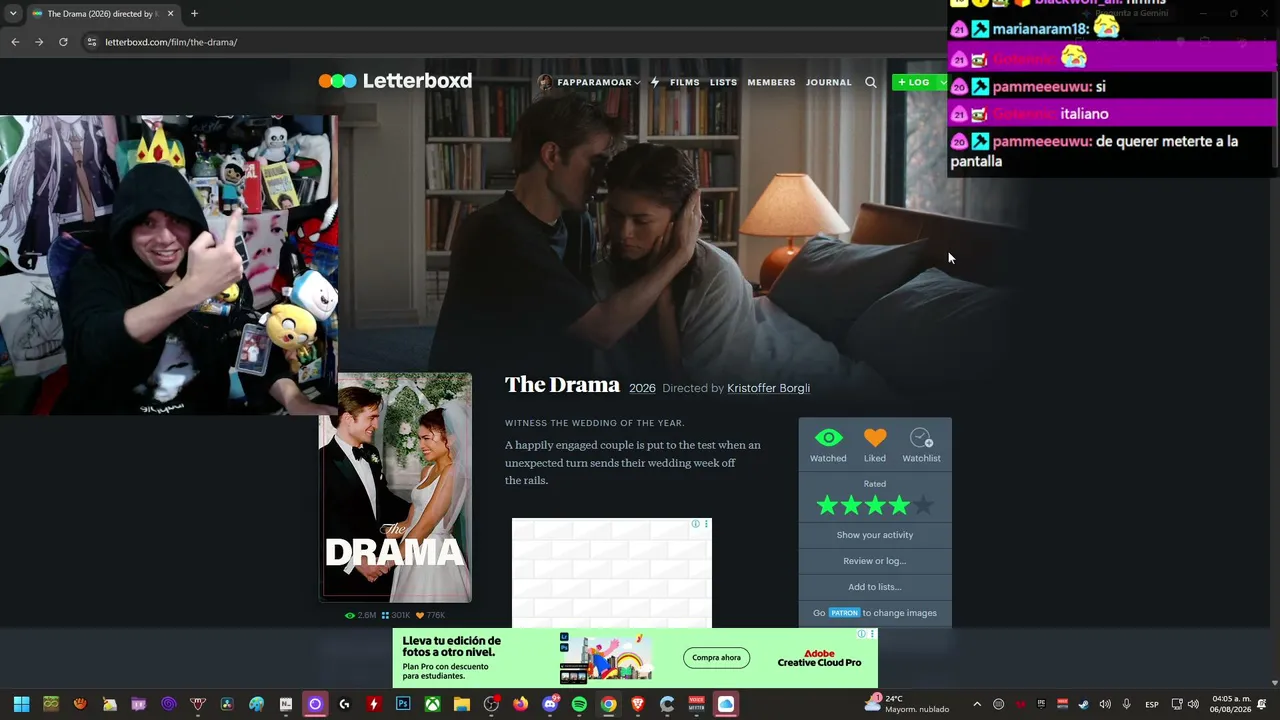The image size is (1280, 720).
Task: Open Spotify from the taskbar
Action: coord(579,704)
